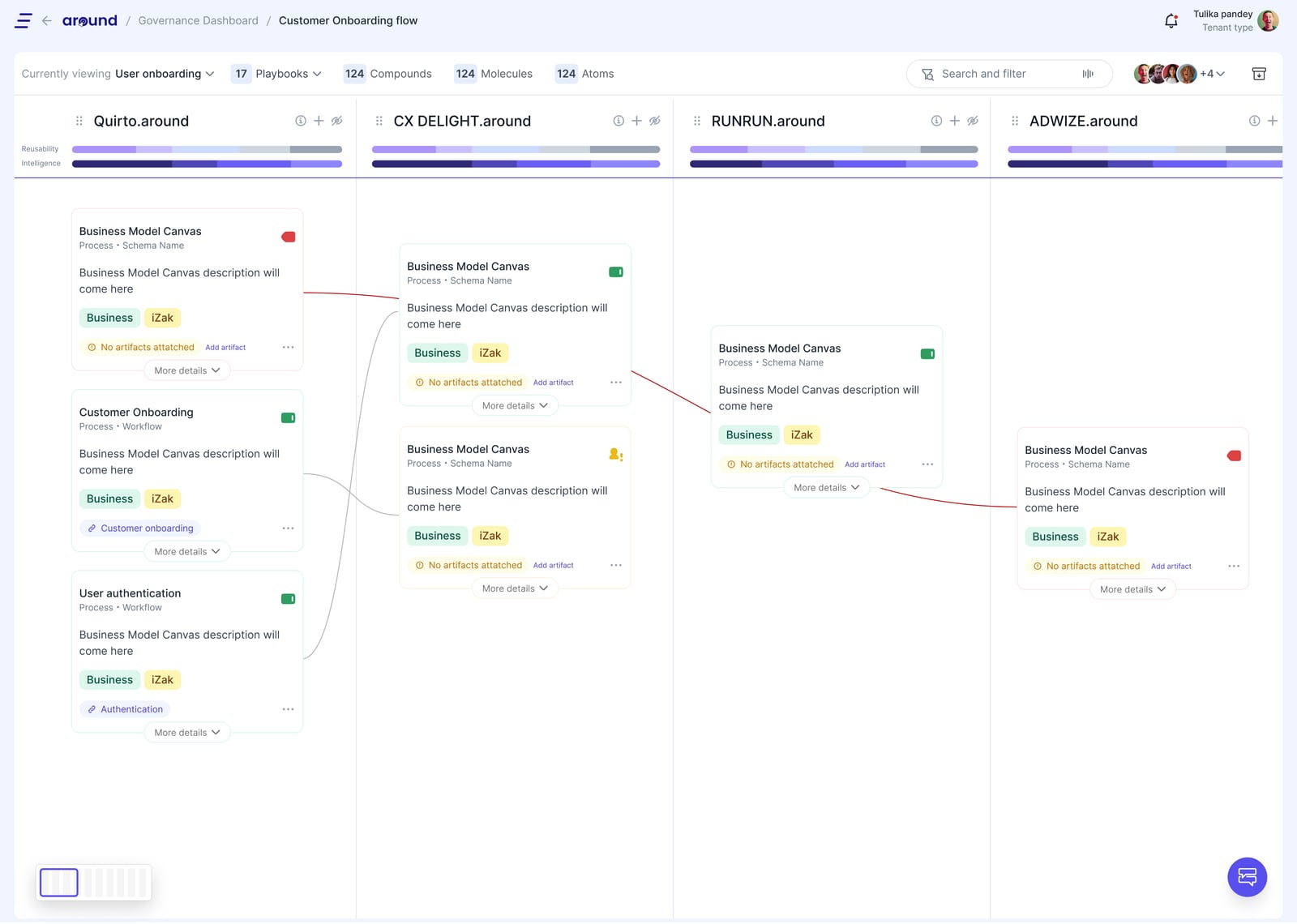Viewport: 1297px width, 924px height.
Task: Go back with the arrow icon
Action: [x=47, y=21]
